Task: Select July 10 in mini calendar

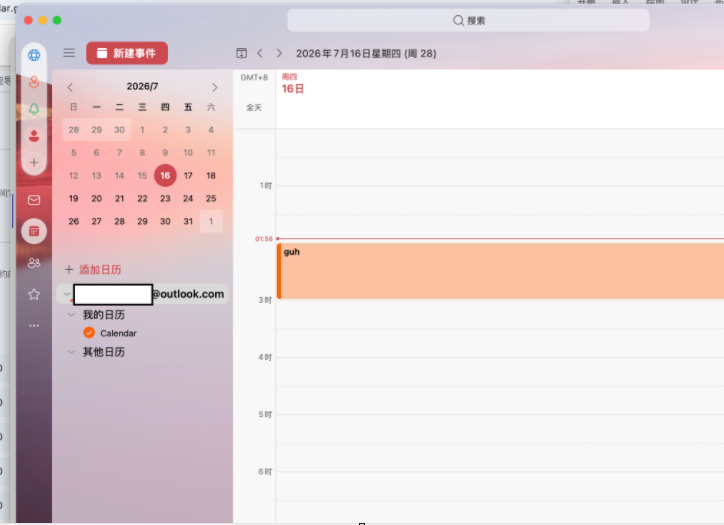Action: coord(188,153)
